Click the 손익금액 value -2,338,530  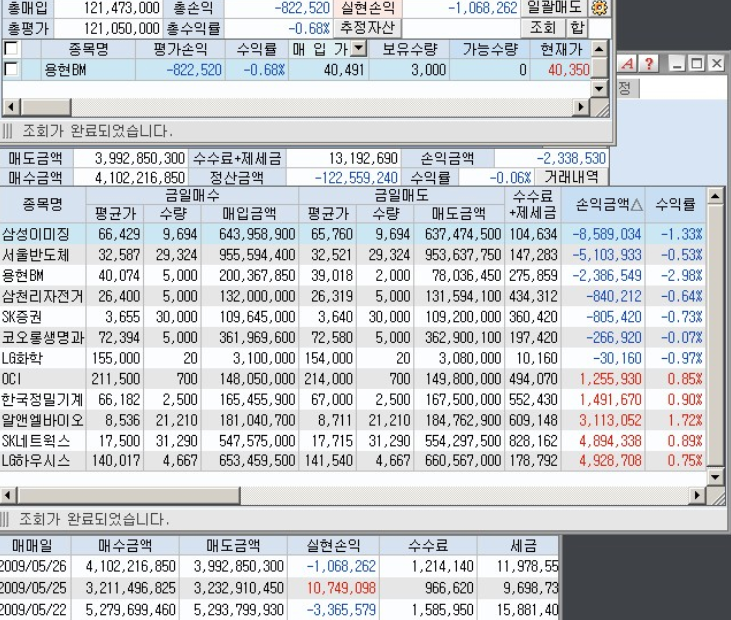(x=571, y=158)
